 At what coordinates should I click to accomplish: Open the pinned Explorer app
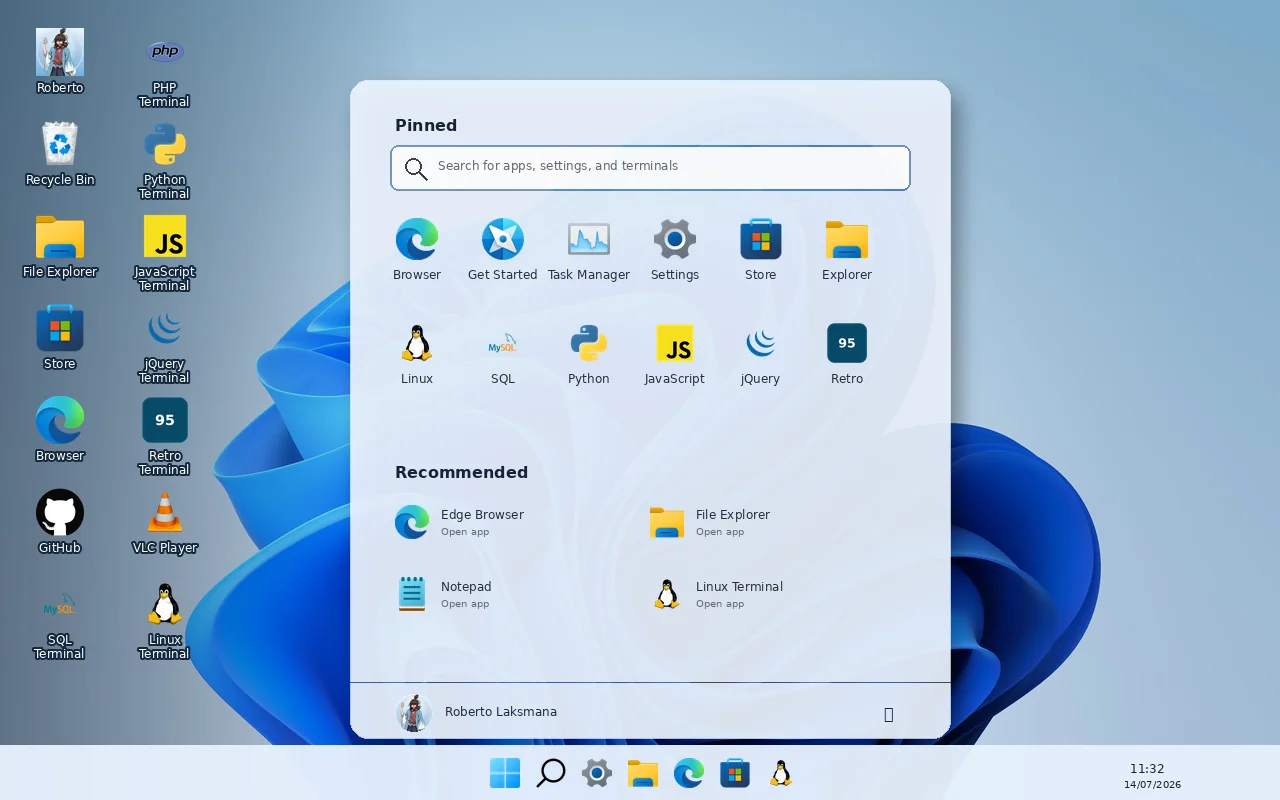tap(847, 250)
